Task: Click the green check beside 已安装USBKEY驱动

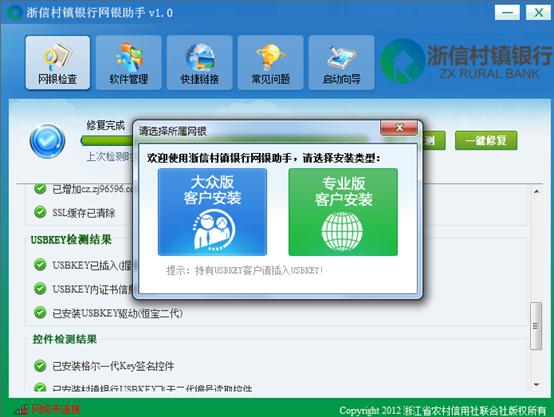Action: point(40,312)
